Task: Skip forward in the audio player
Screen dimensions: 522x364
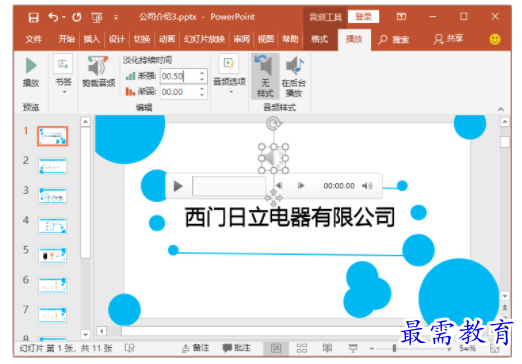Action: coord(301,185)
